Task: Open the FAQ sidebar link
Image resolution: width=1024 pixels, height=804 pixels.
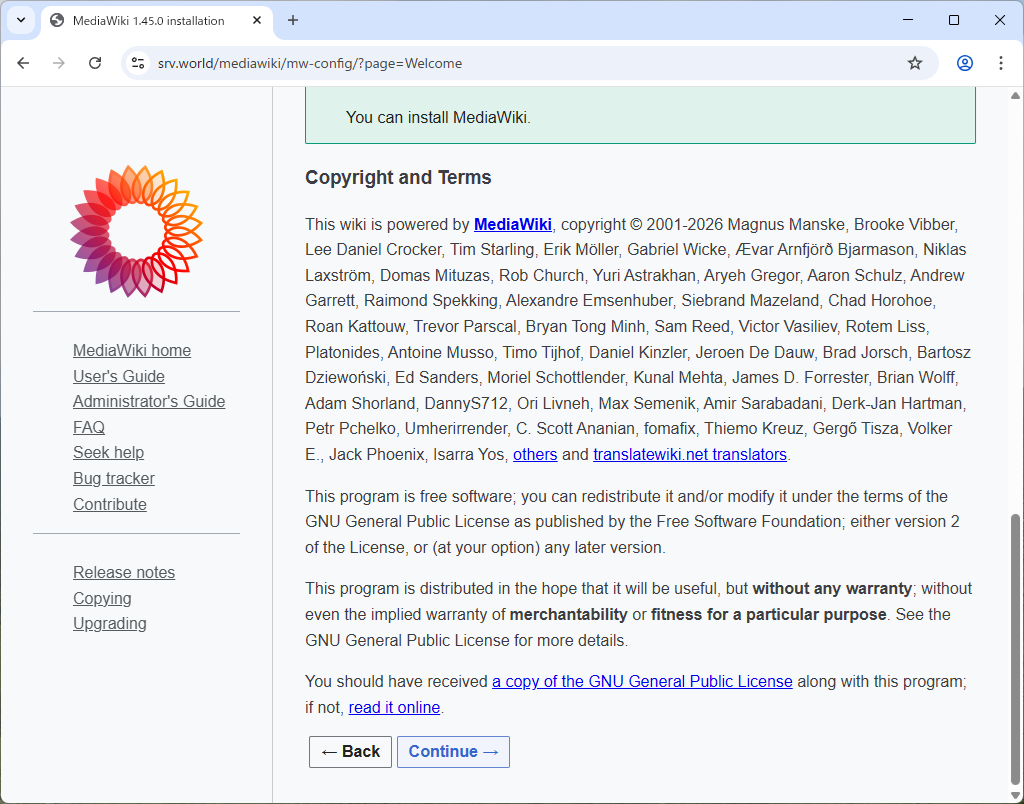Action: (x=89, y=427)
